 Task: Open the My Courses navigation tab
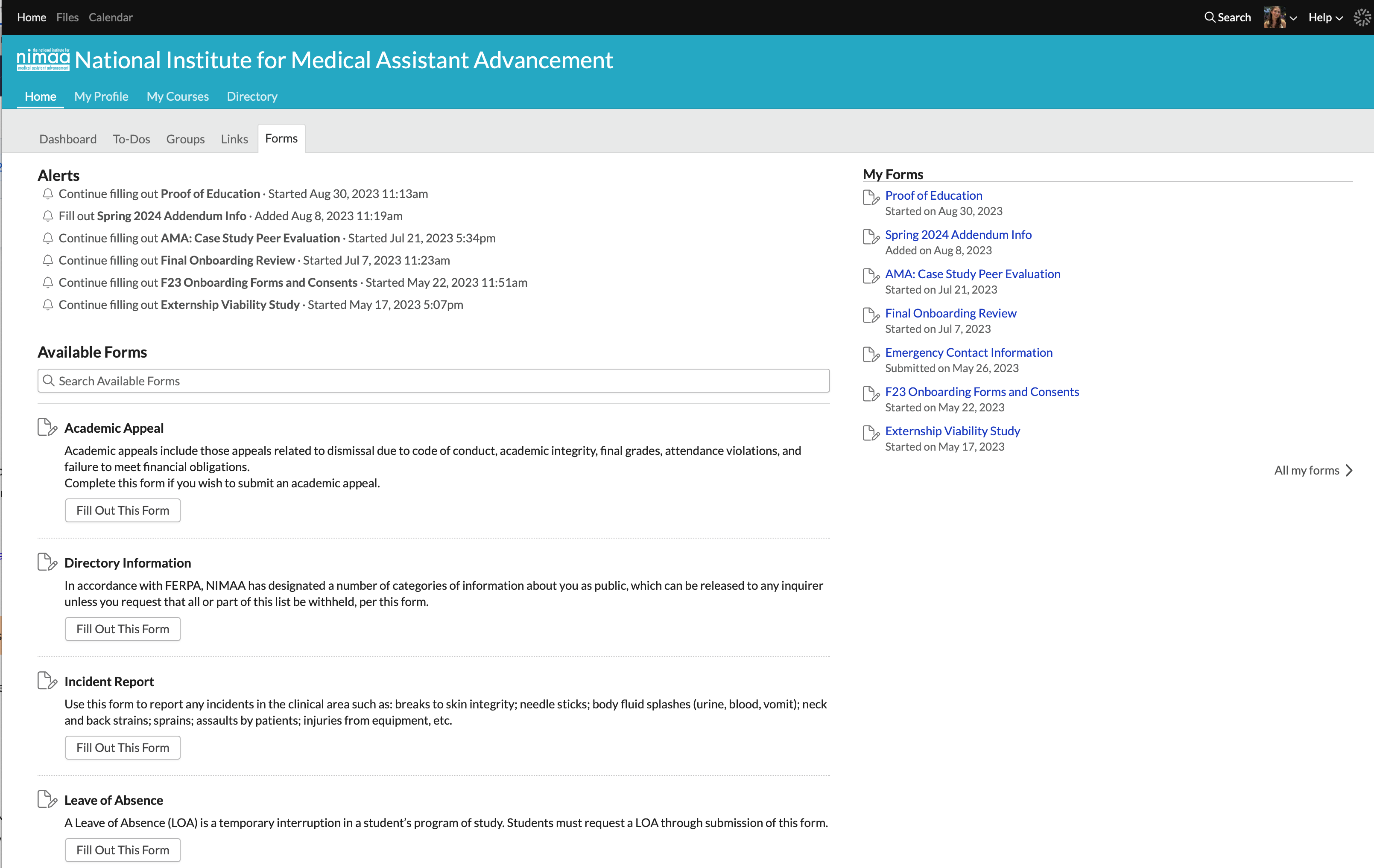pos(178,96)
